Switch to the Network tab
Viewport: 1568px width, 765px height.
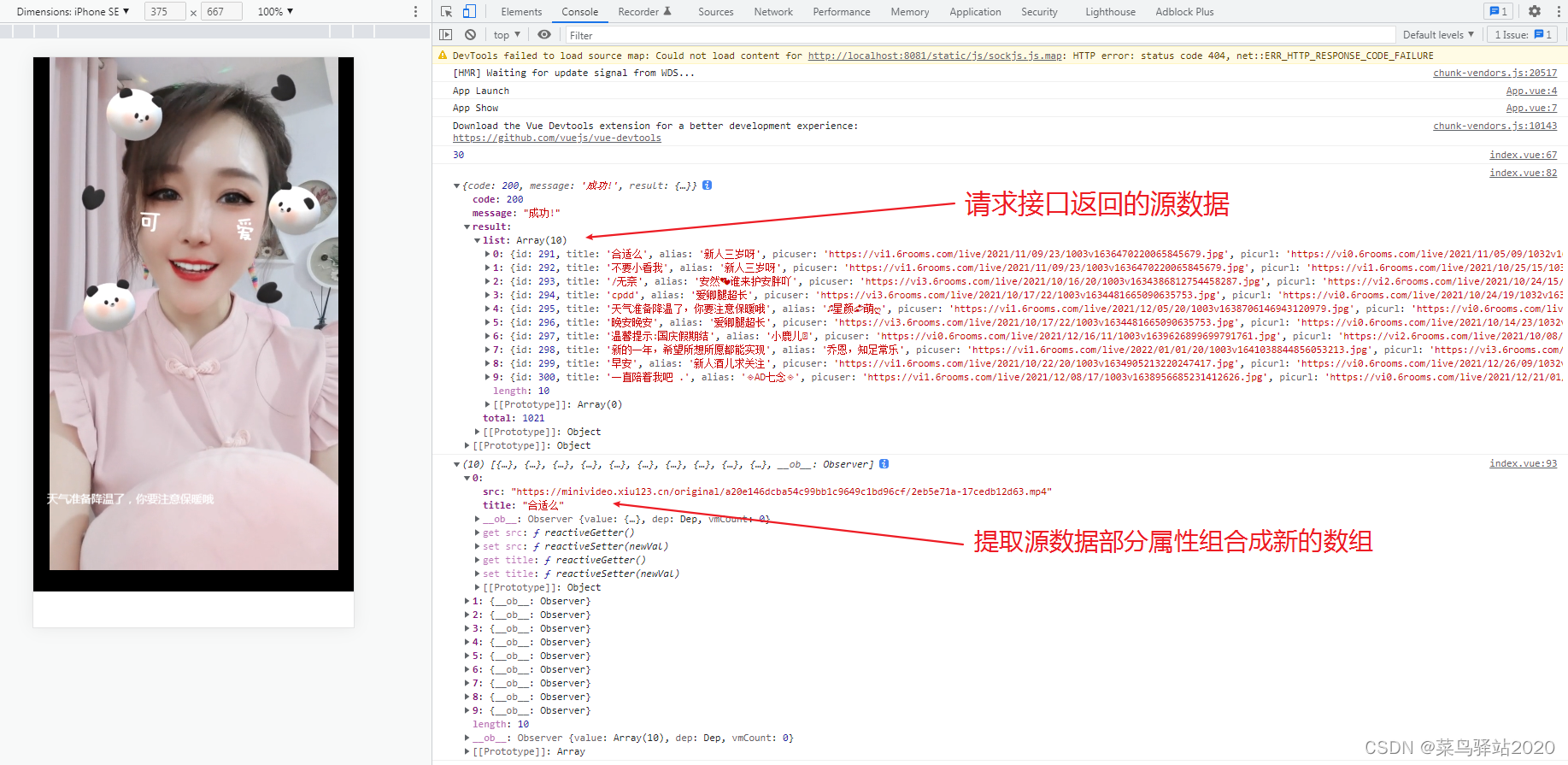pyautogui.click(x=773, y=12)
